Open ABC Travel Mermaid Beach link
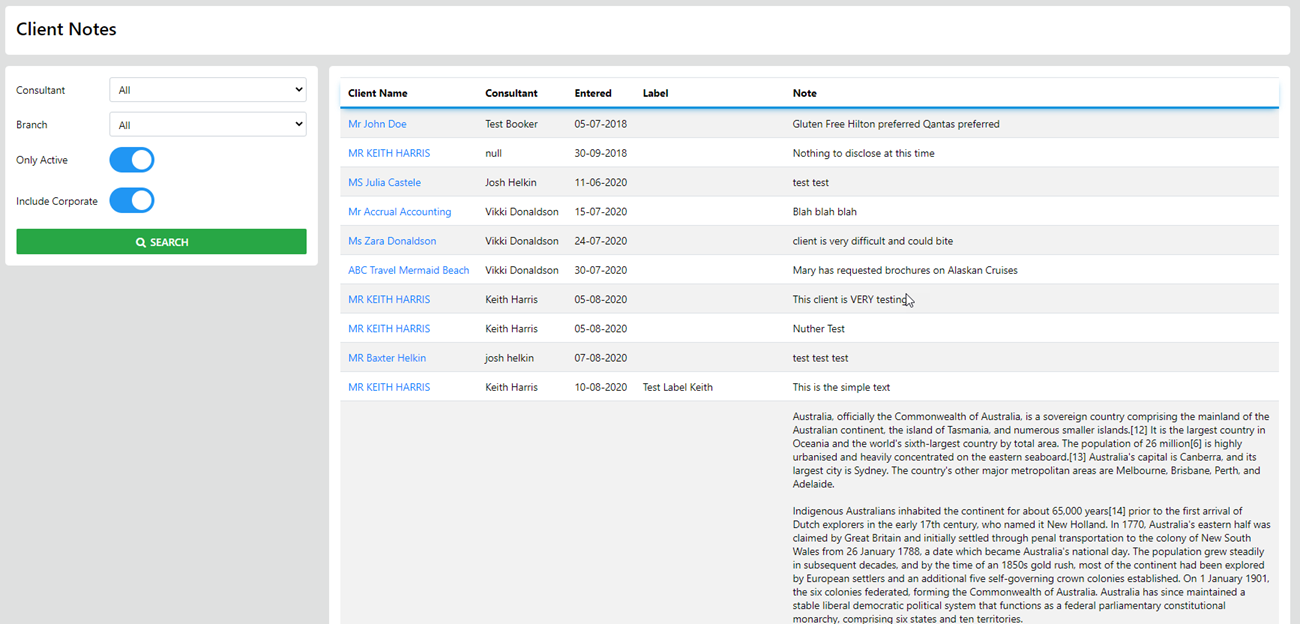Viewport: 1300px width, 624px height. (x=408, y=270)
